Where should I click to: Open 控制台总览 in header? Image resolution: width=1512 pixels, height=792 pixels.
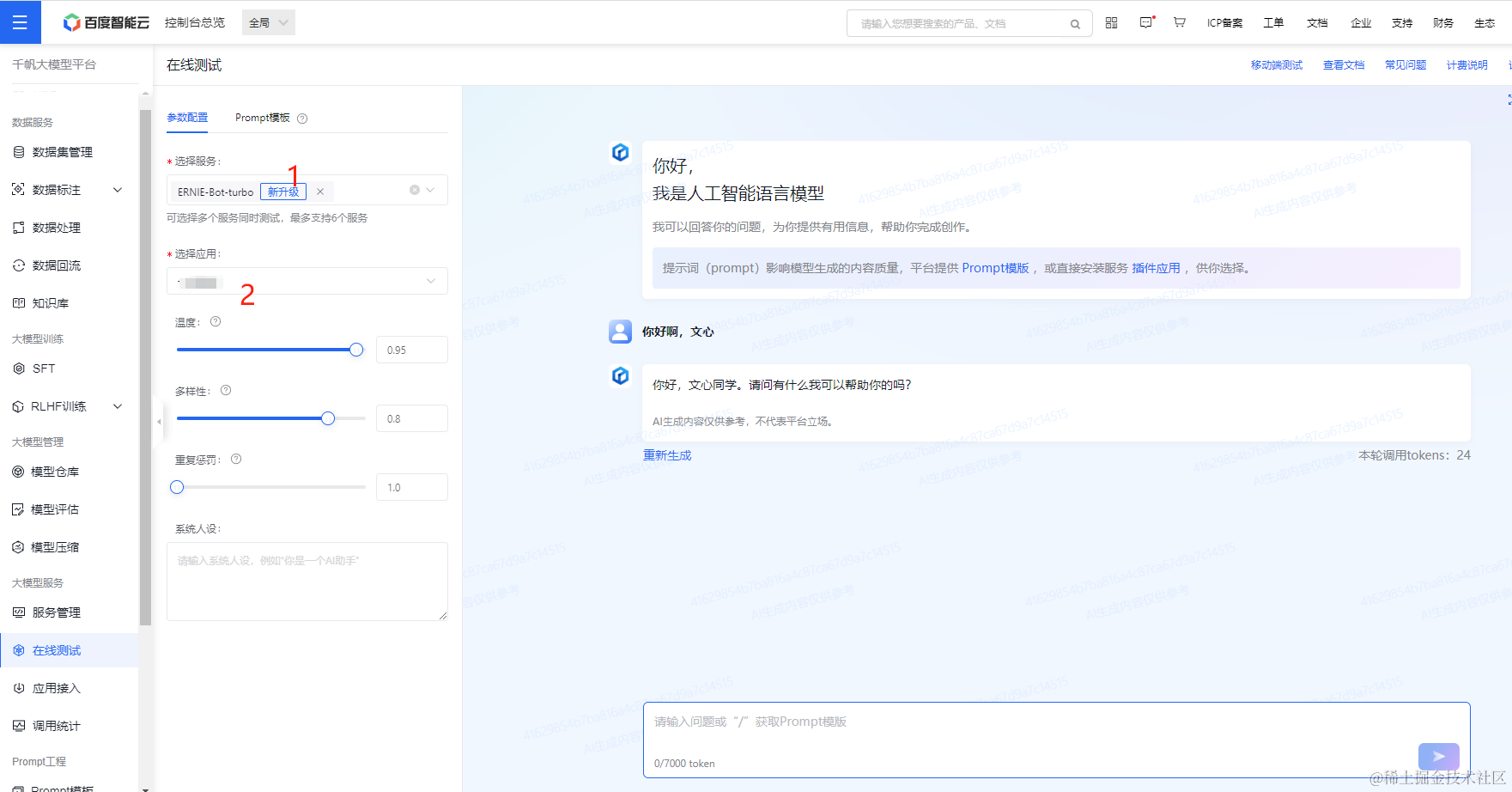pyautogui.click(x=195, y=22)
